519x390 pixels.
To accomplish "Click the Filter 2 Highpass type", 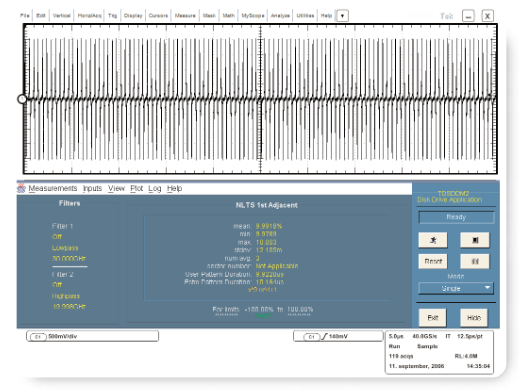I will tap(66, 296).
